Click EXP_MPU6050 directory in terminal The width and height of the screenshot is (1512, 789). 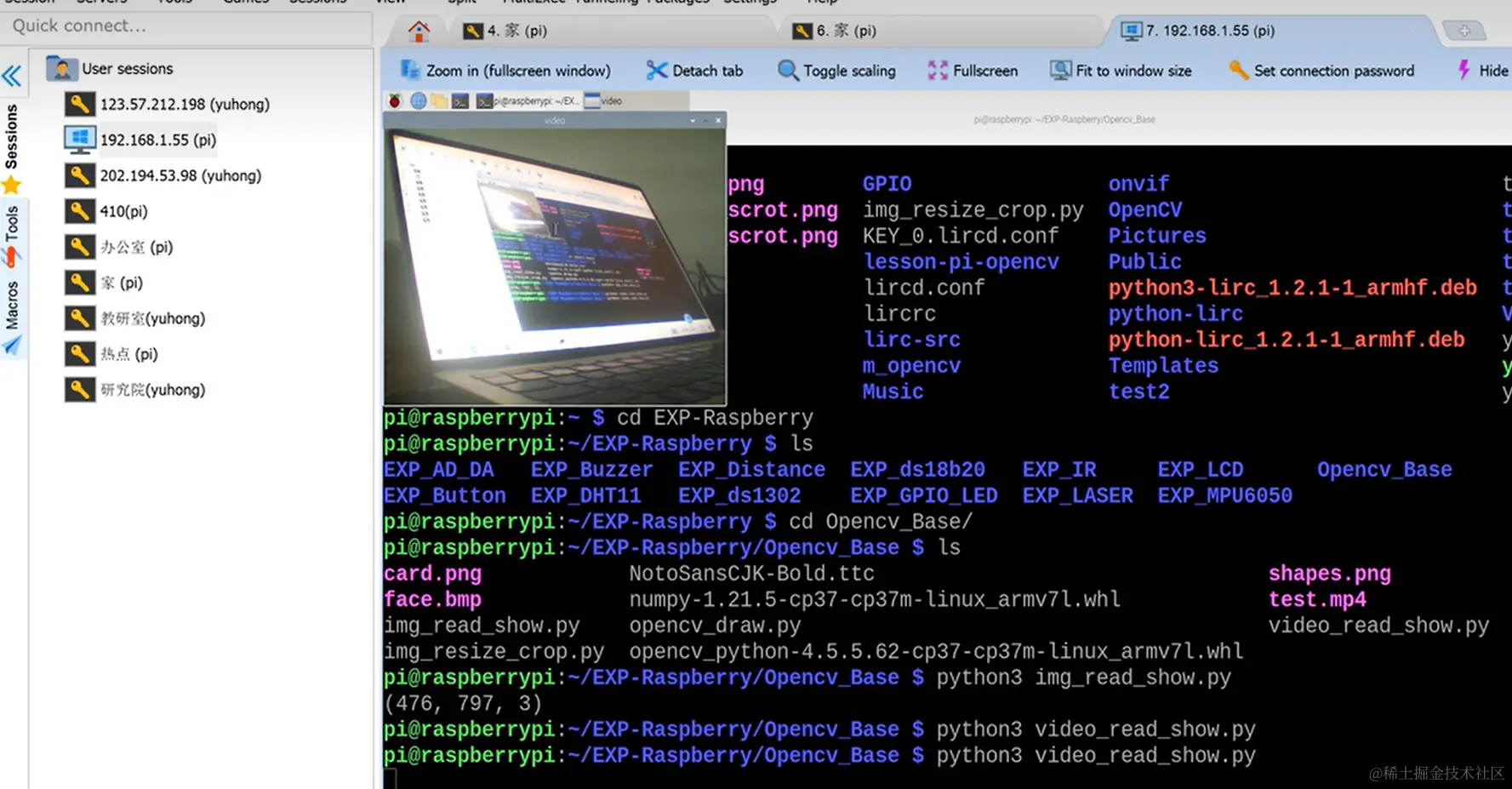(x=1224, y=495)
